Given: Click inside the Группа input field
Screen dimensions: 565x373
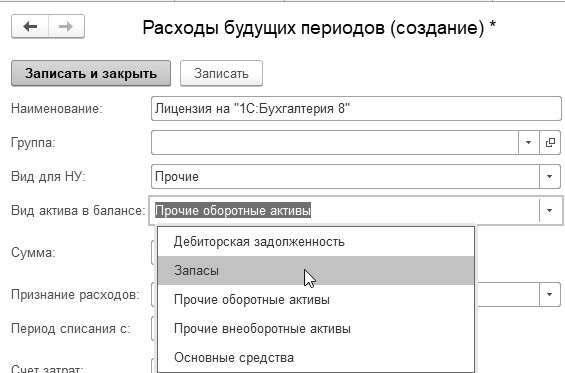Looking at the screenshot, I should pos(335,143).
